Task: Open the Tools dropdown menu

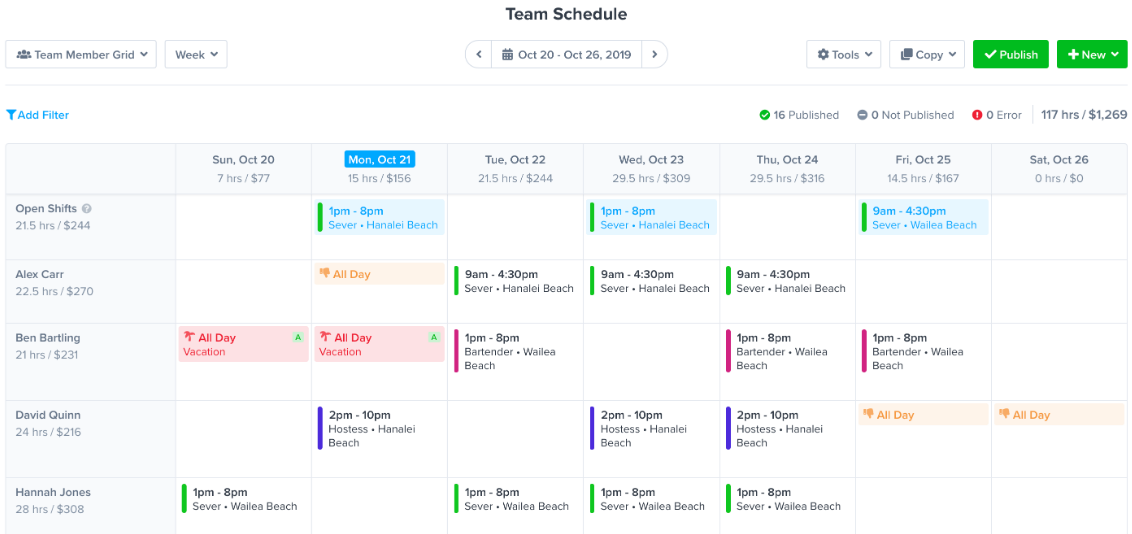Action: click(843, 55)
